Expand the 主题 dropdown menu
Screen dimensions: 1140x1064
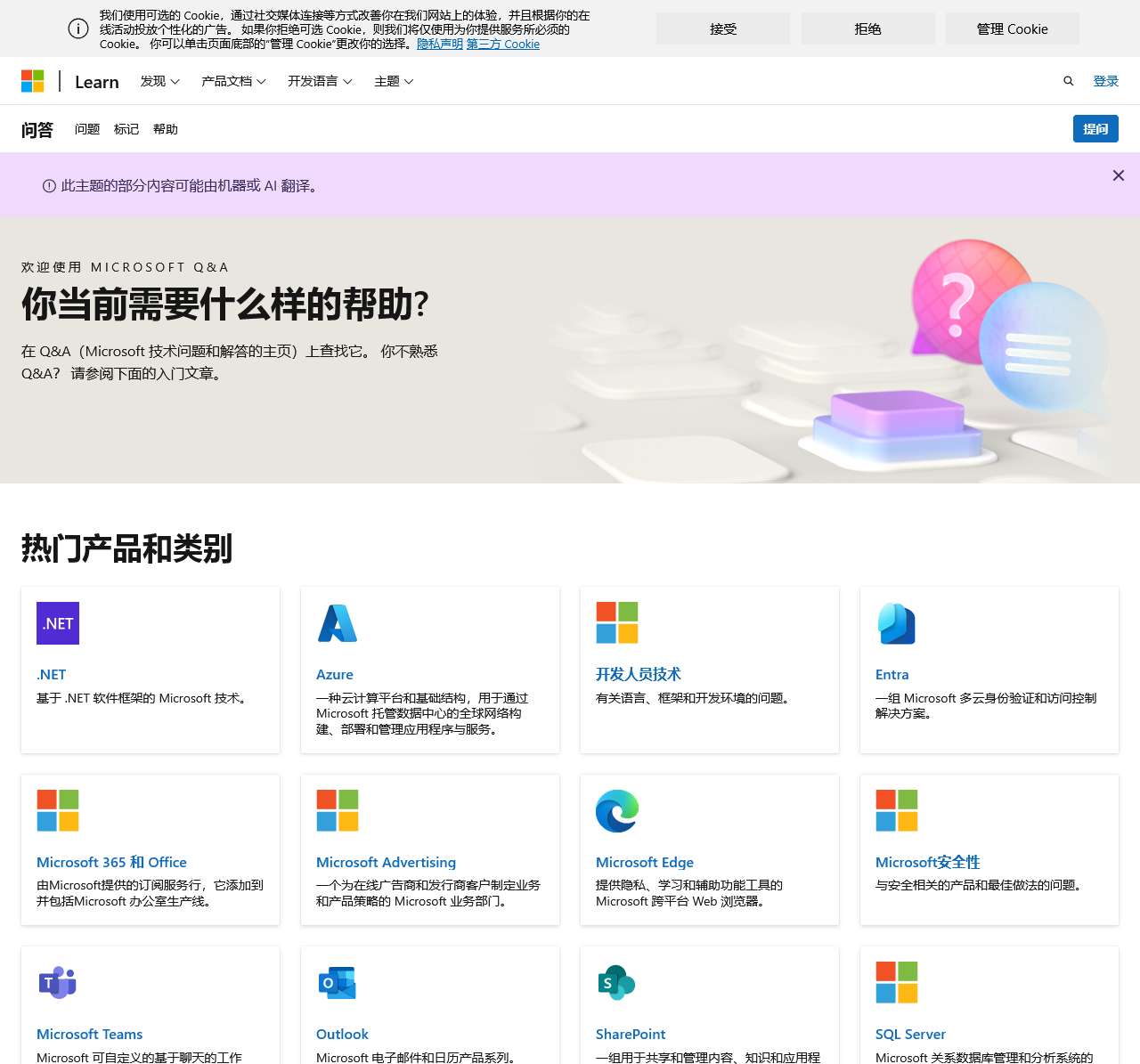click(394, 81)
